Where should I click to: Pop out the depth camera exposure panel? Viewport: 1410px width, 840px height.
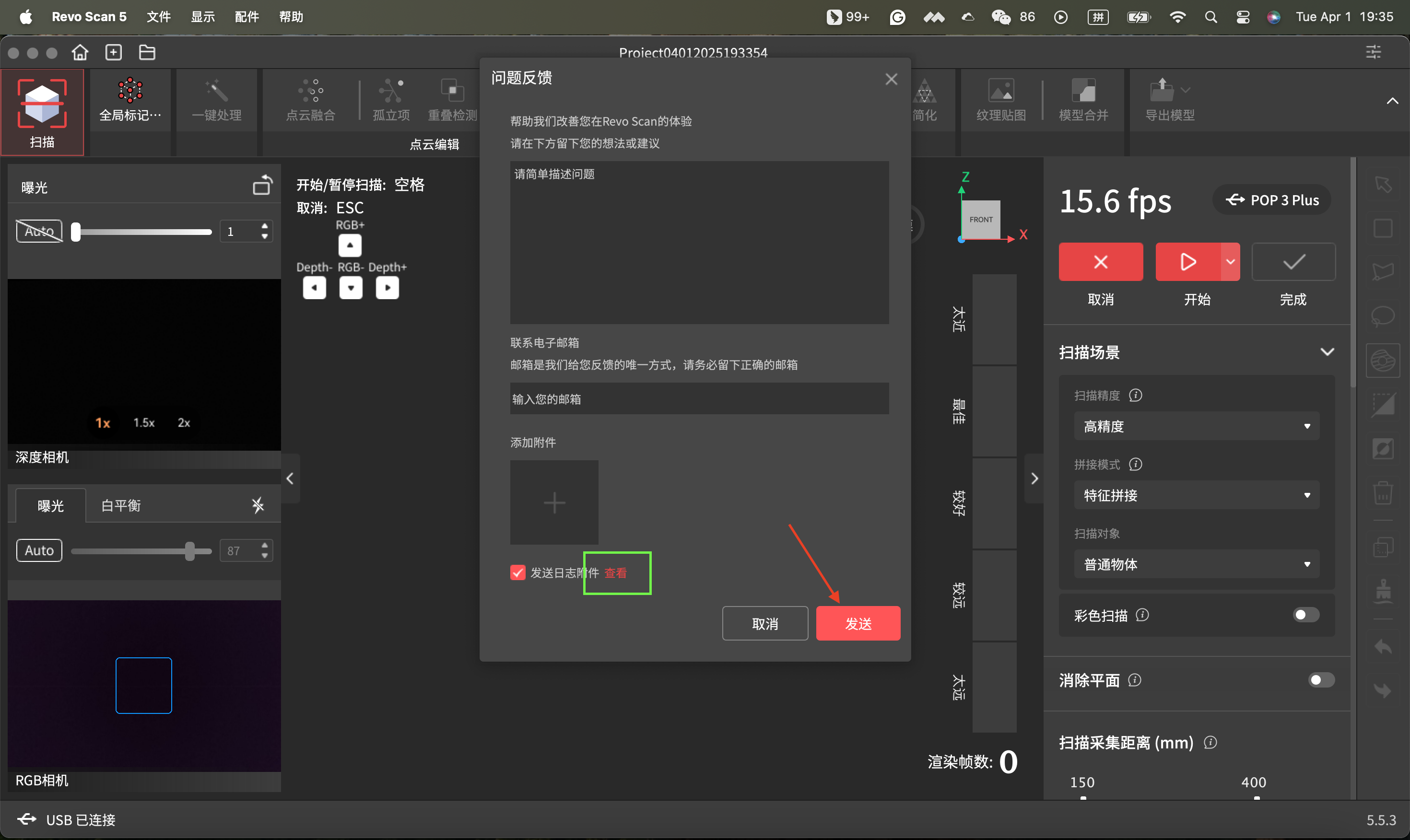click(262, 186)
